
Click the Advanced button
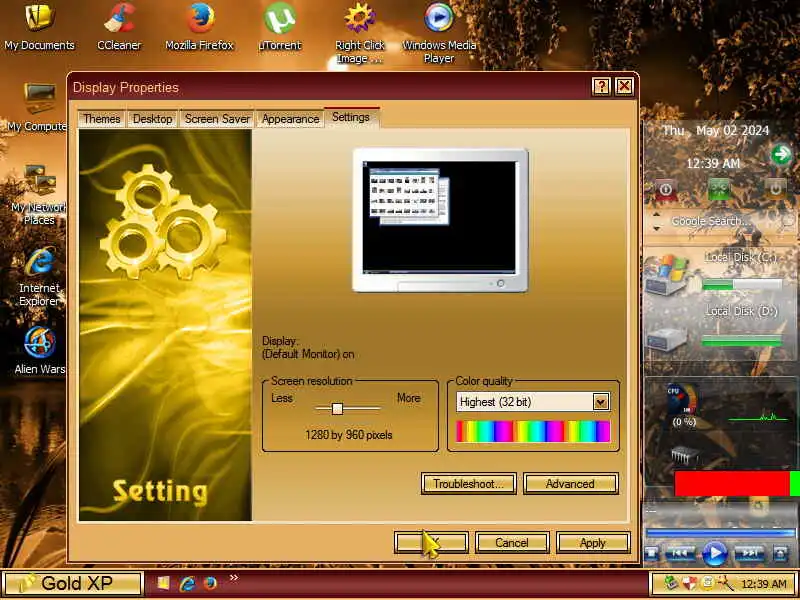[x=570, y=484]
